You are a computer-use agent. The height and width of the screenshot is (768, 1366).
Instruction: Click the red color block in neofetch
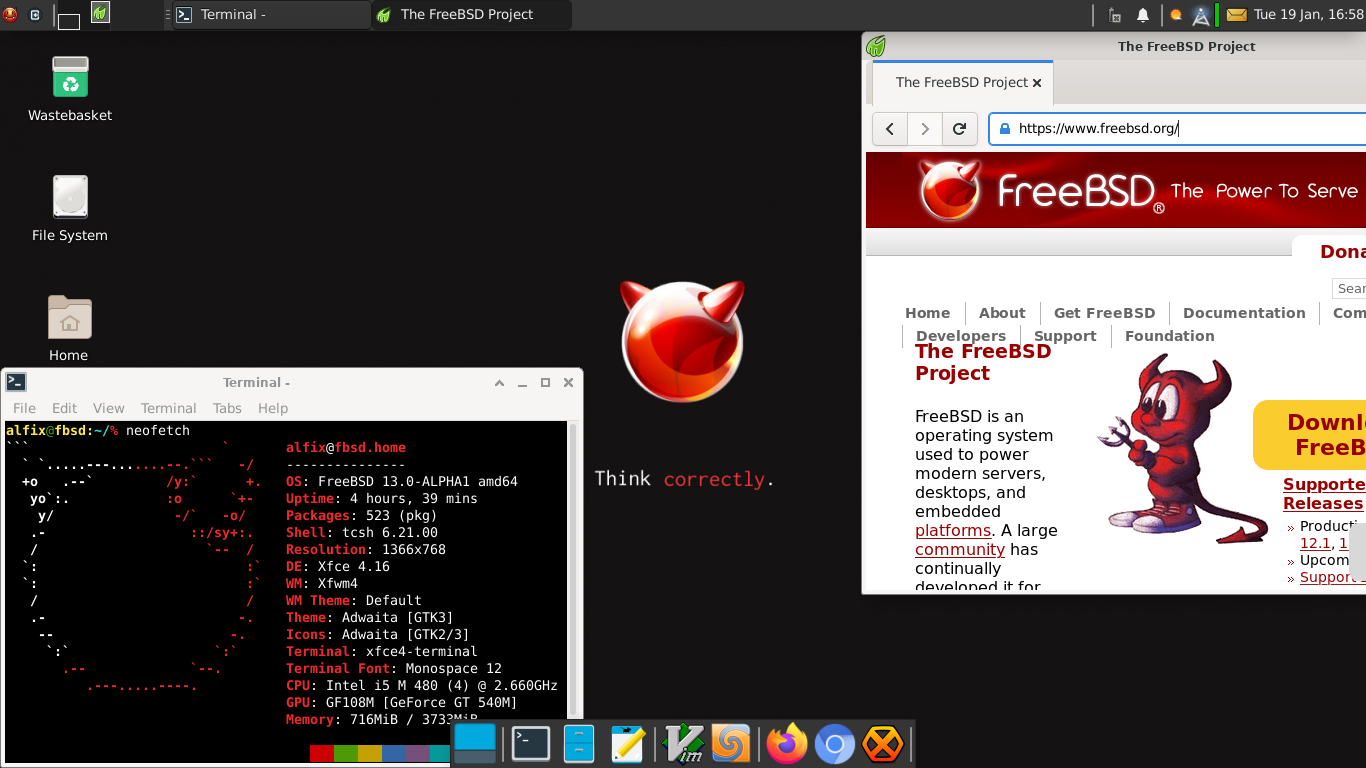click(x=321, y=752)
